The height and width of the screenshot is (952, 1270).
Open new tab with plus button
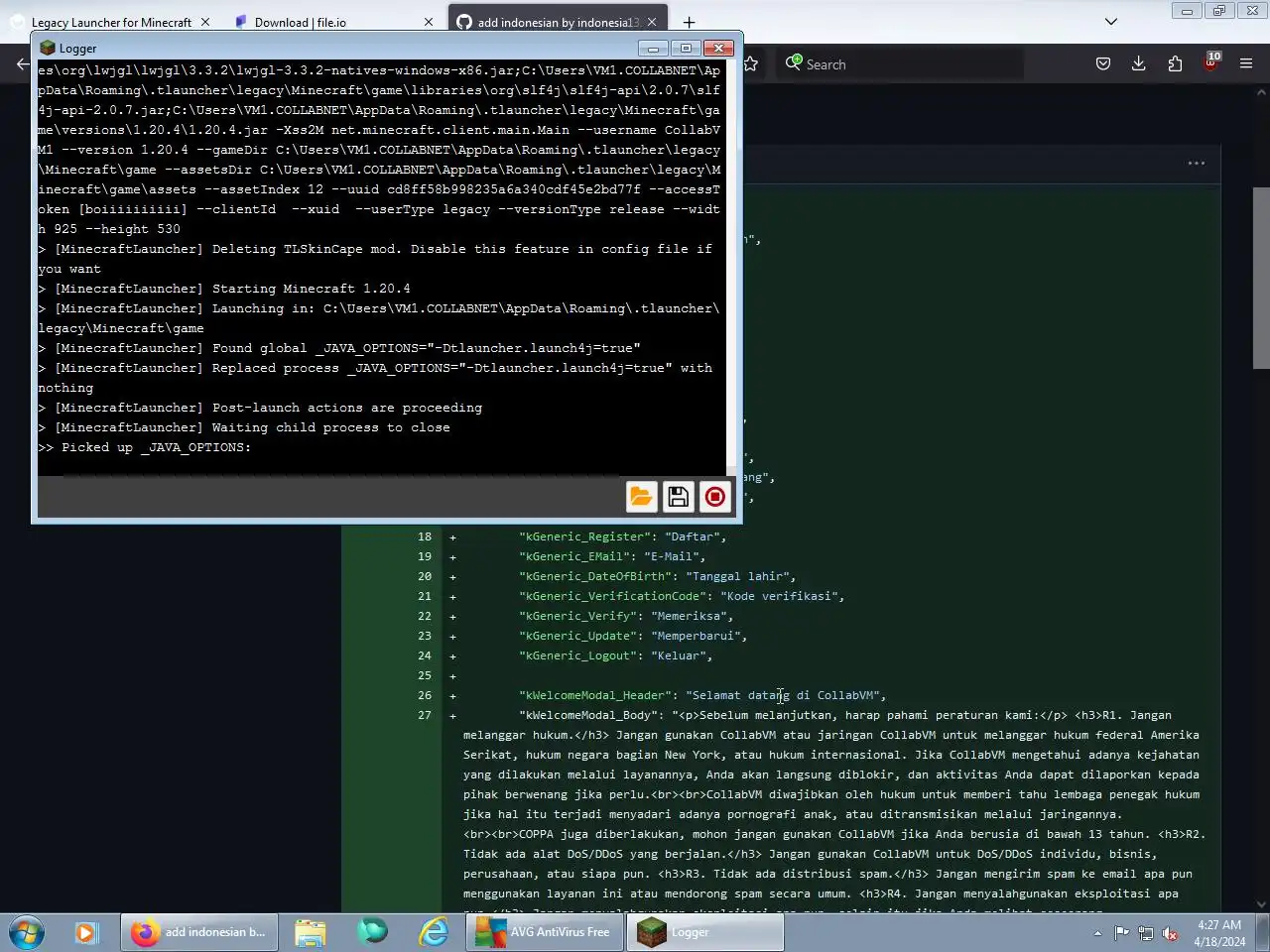point(689,22)
